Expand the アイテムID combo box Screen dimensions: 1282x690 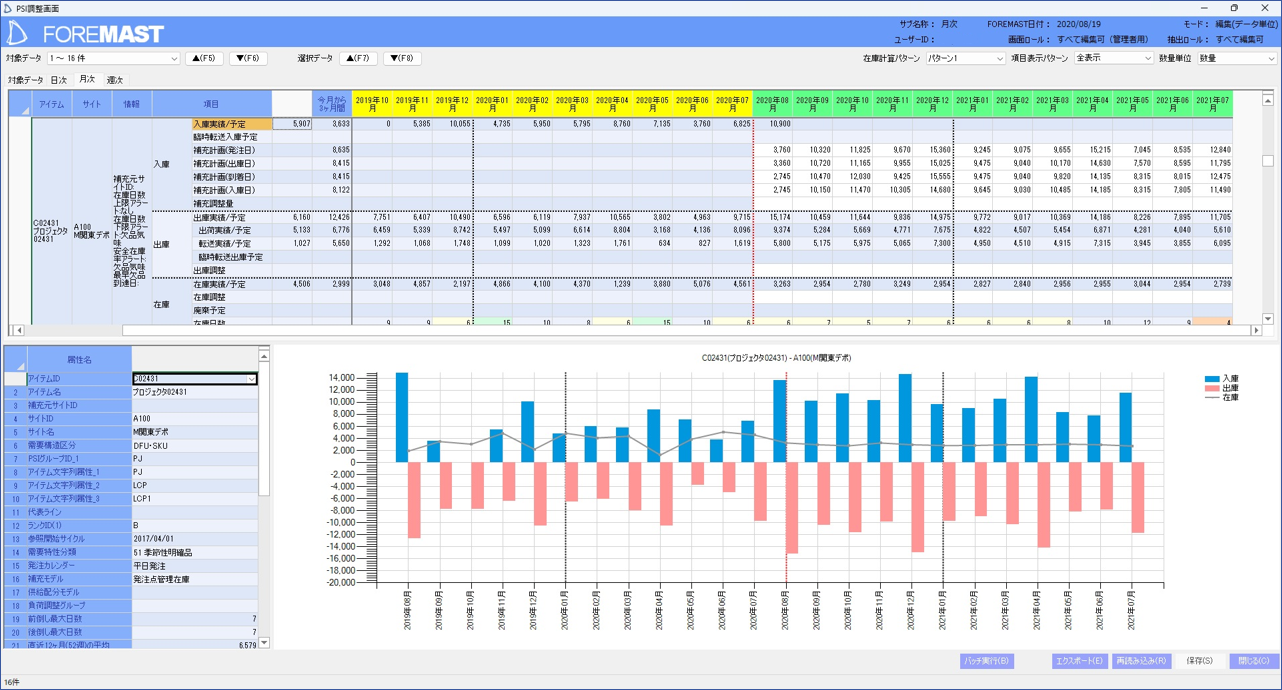[251, 379]
